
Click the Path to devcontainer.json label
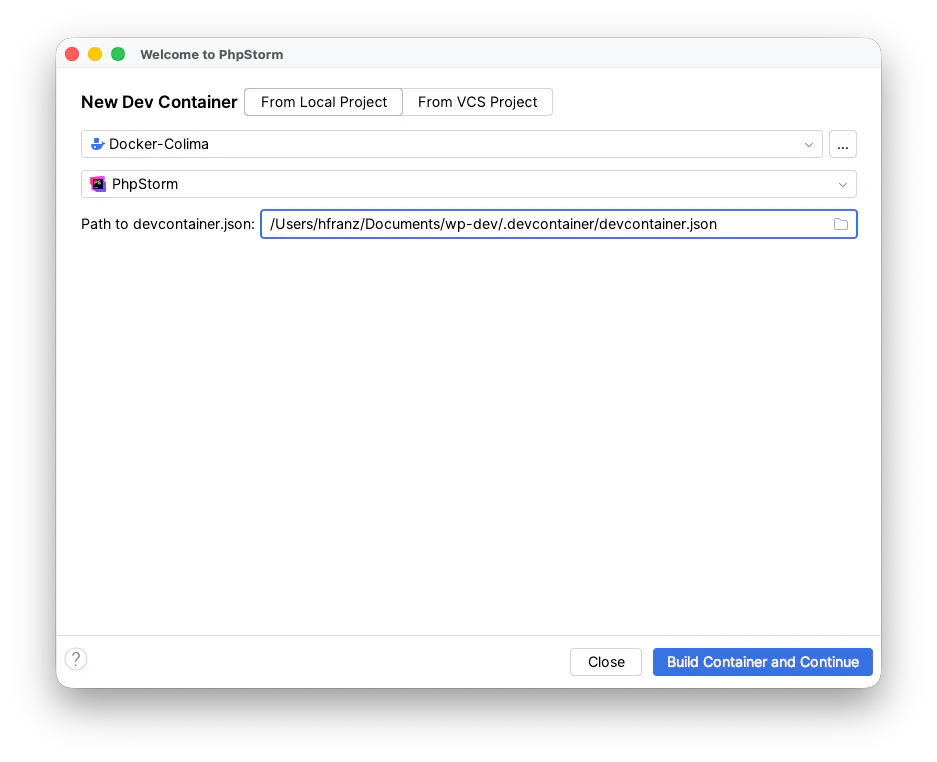[168, 224]
